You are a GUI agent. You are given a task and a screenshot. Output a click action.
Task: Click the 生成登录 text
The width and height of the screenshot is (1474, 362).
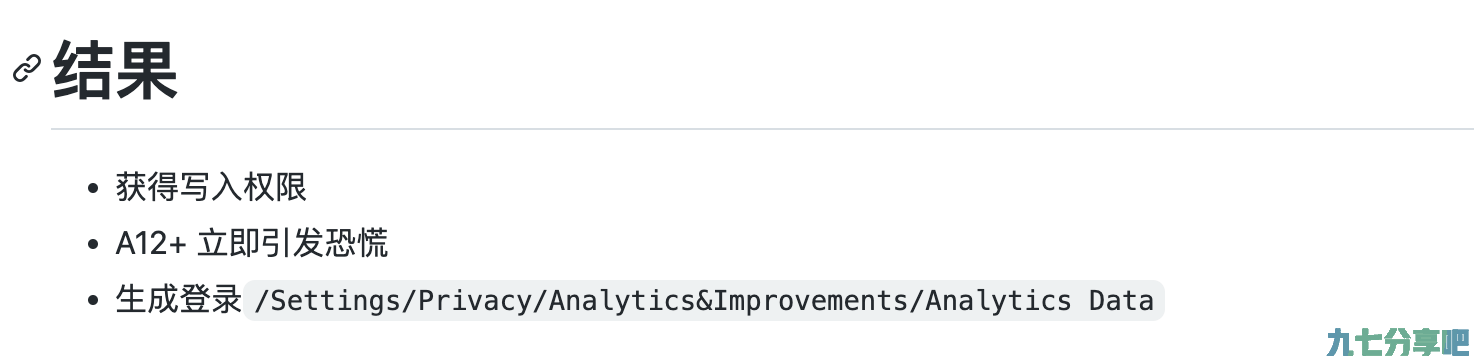(179, 299)
